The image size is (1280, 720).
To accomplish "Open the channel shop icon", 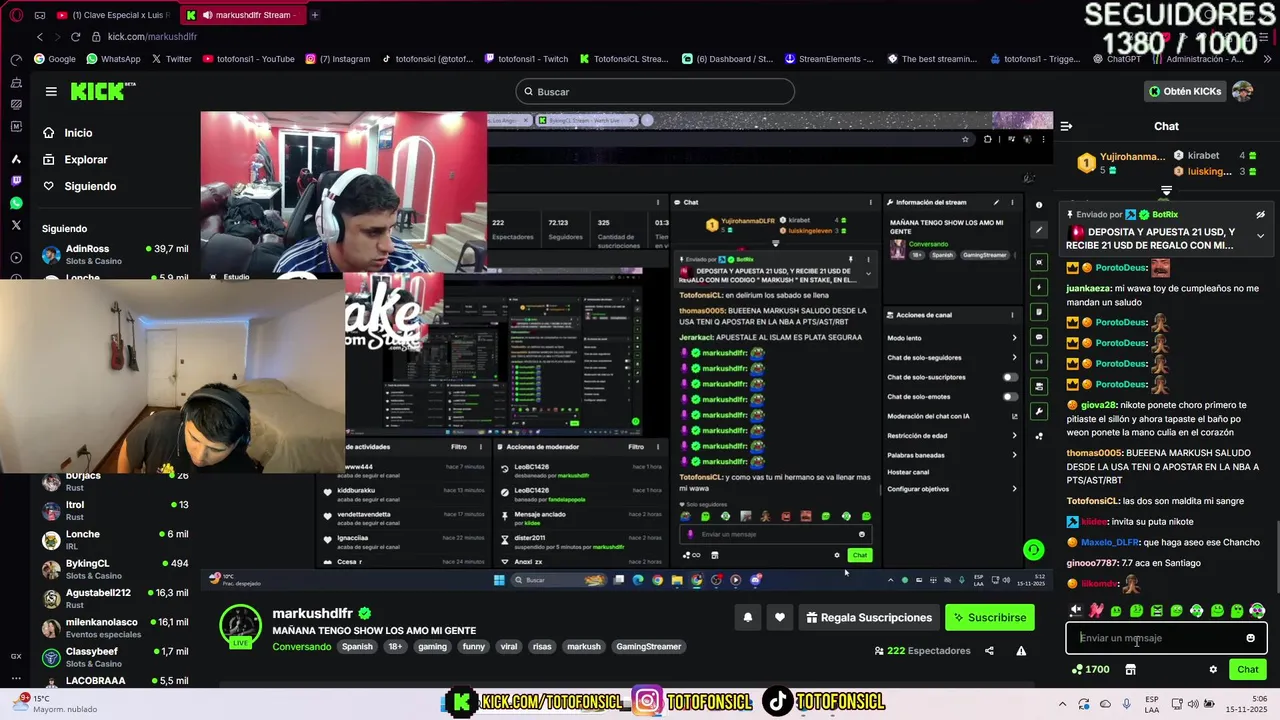I will 1131,670.
